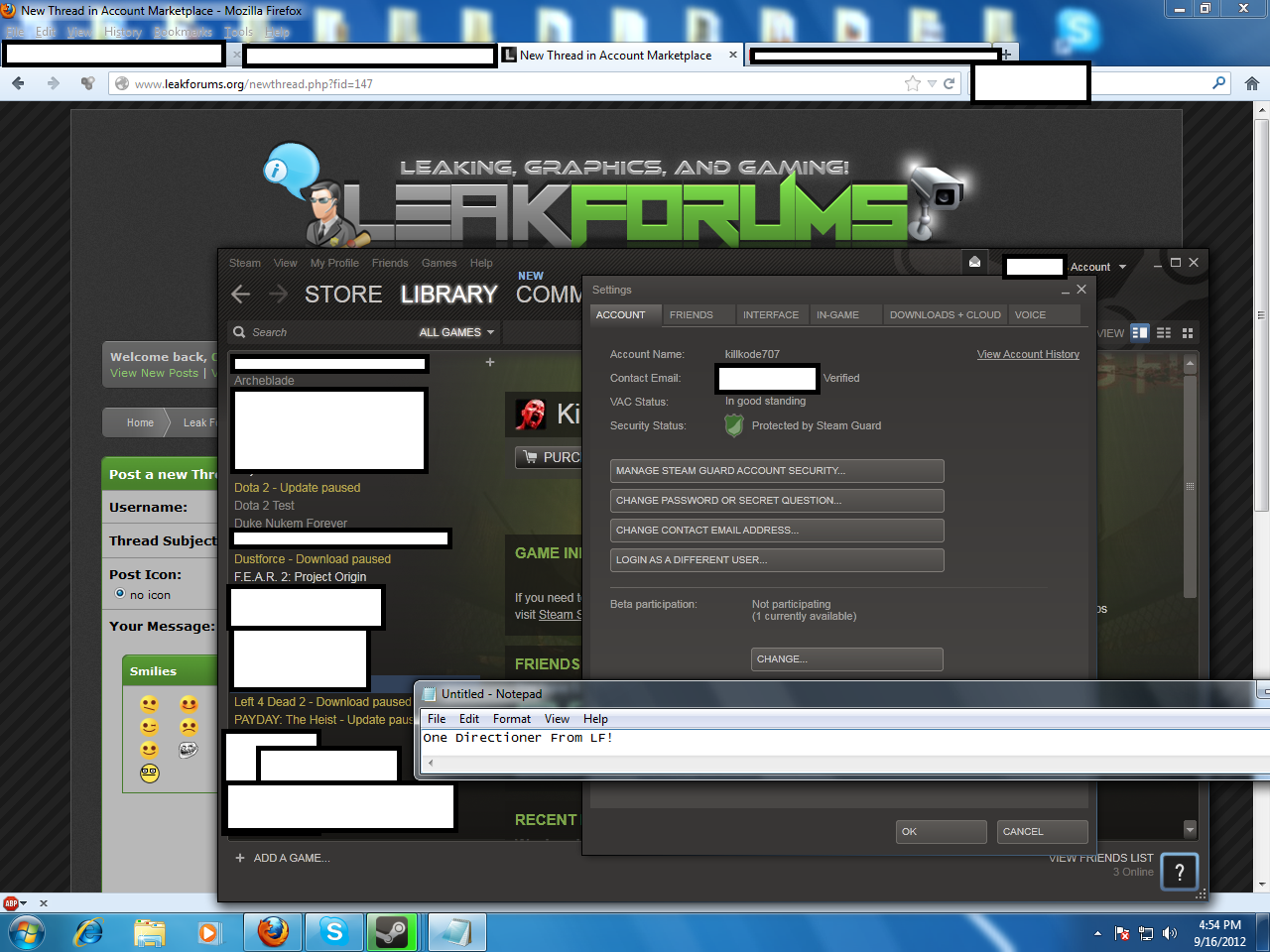Click the magnifier icon in Firefox's search box

point(1219,83)
